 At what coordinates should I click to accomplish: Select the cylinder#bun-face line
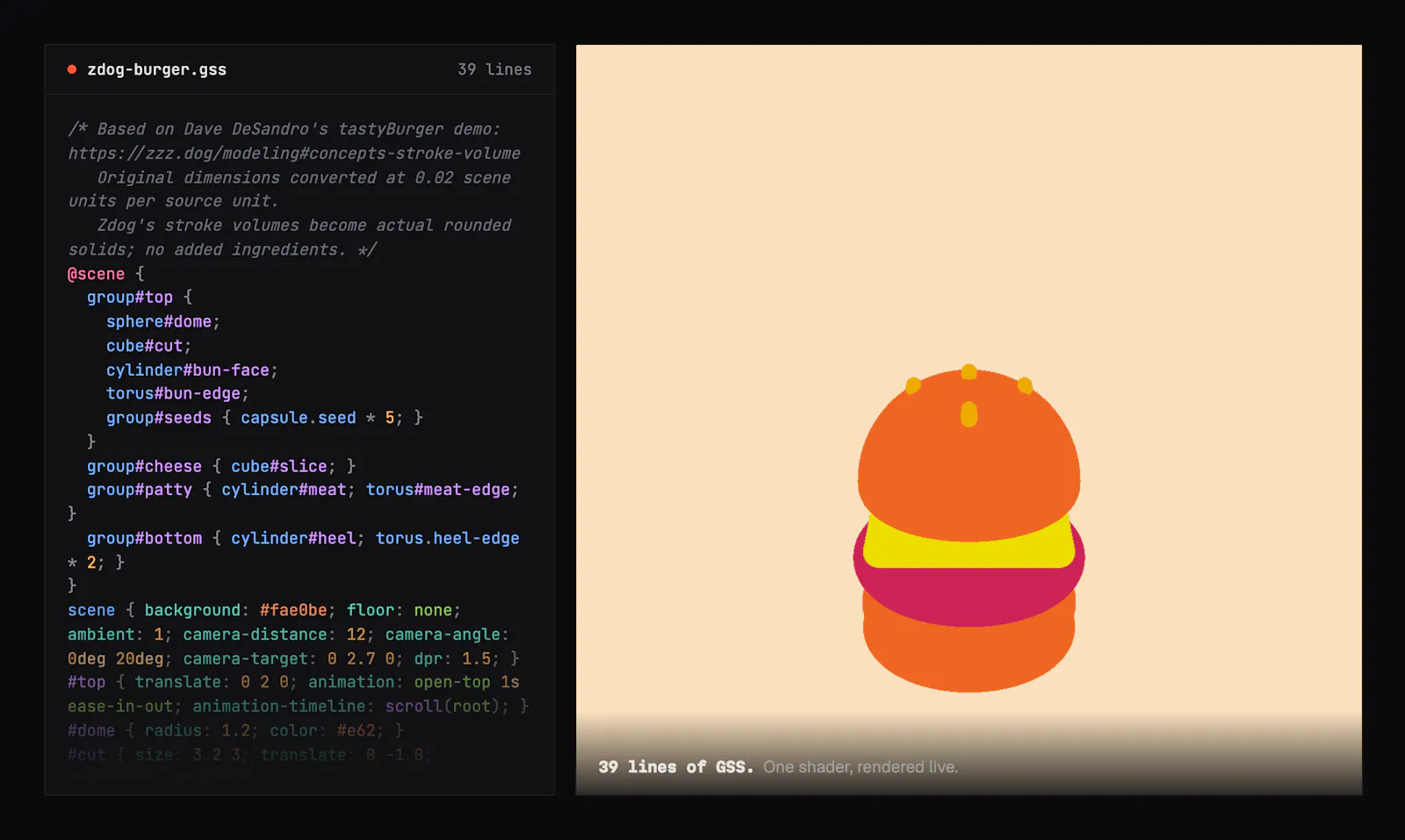click(191, 370)
